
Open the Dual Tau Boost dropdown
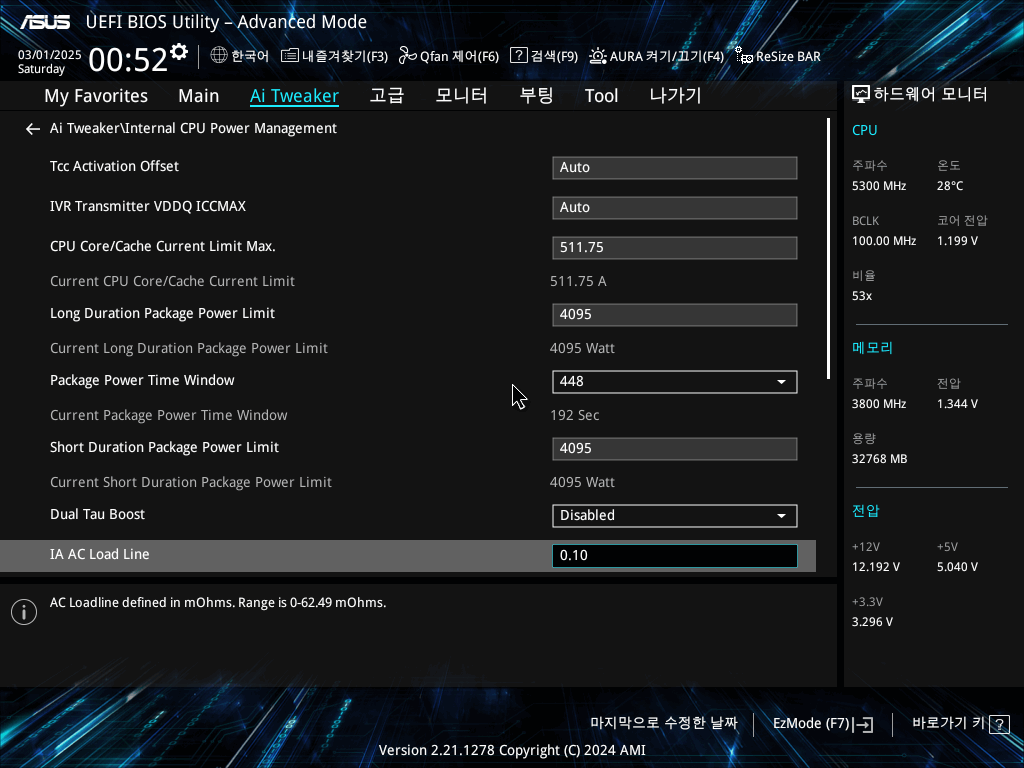coord(675,515)
